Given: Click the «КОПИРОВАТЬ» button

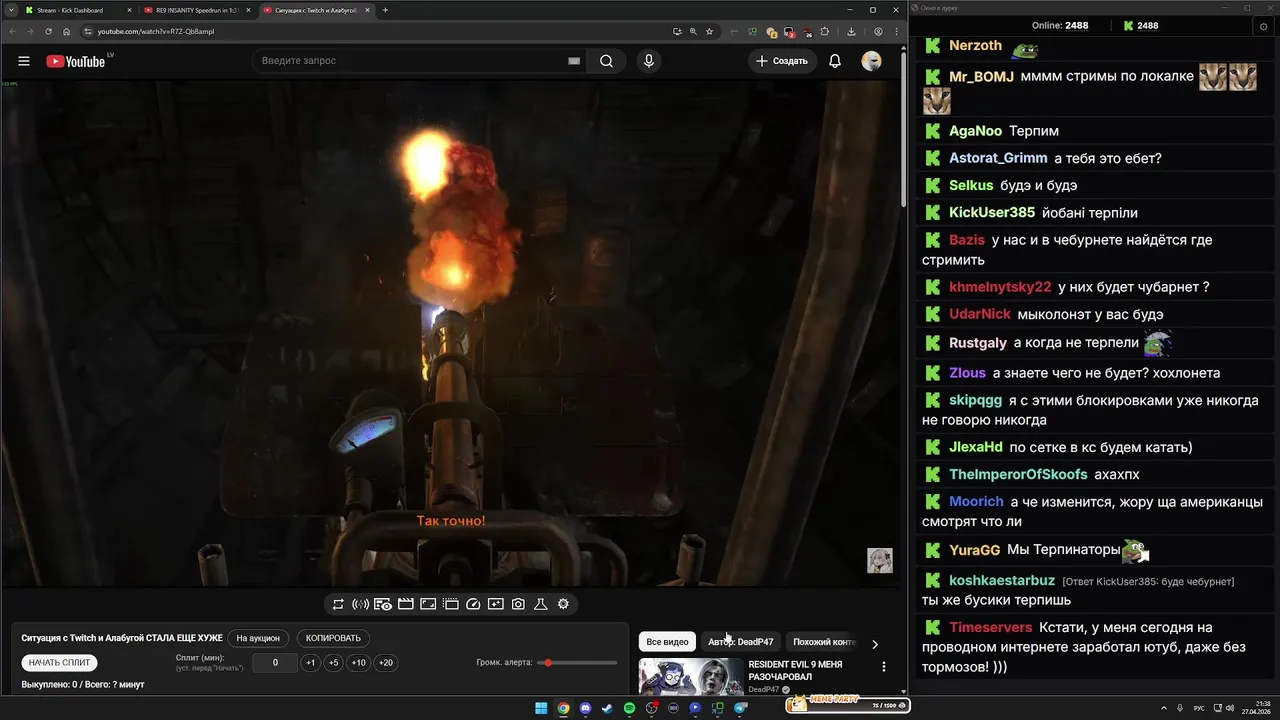Looking at the screenshot, I should 333,638.
